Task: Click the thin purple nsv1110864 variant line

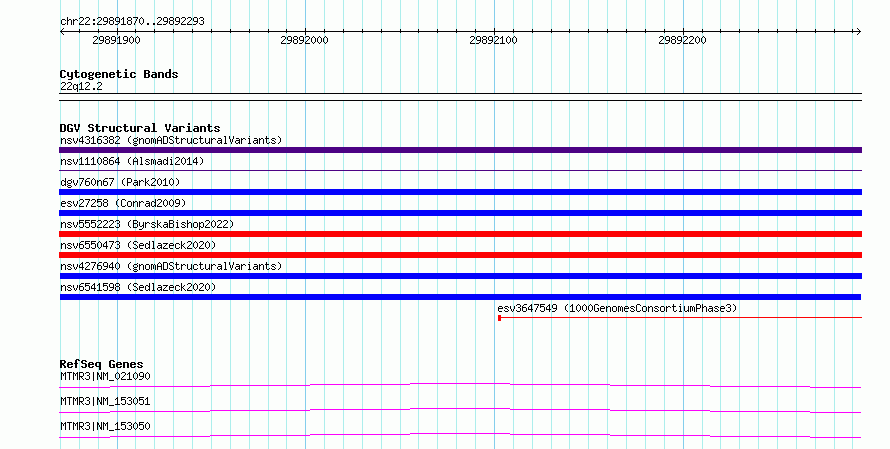Action: 460,170
